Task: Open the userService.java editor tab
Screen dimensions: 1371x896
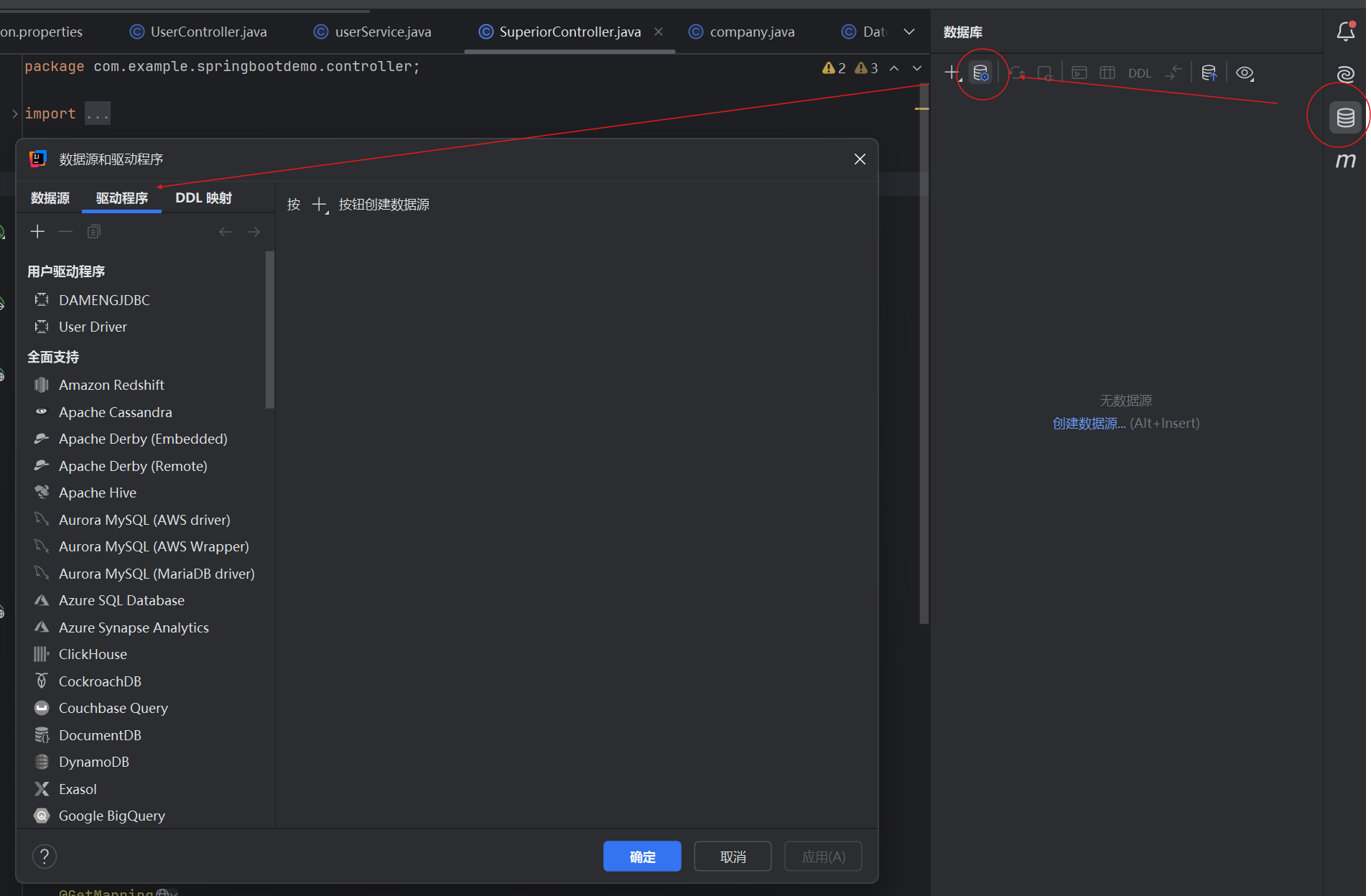Action: coord(373,32)
